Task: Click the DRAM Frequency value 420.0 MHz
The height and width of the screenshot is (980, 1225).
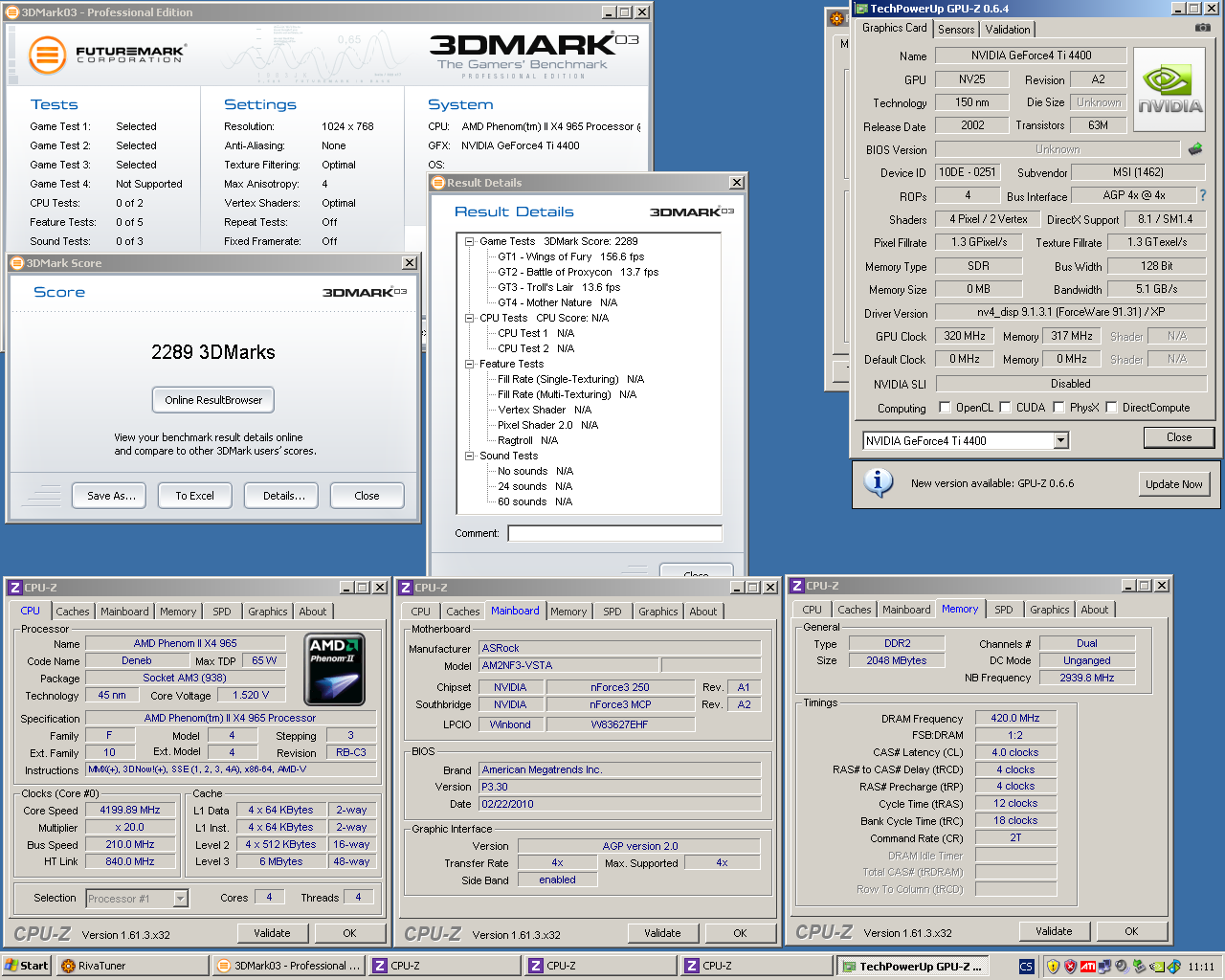Action: [1015, 718]
